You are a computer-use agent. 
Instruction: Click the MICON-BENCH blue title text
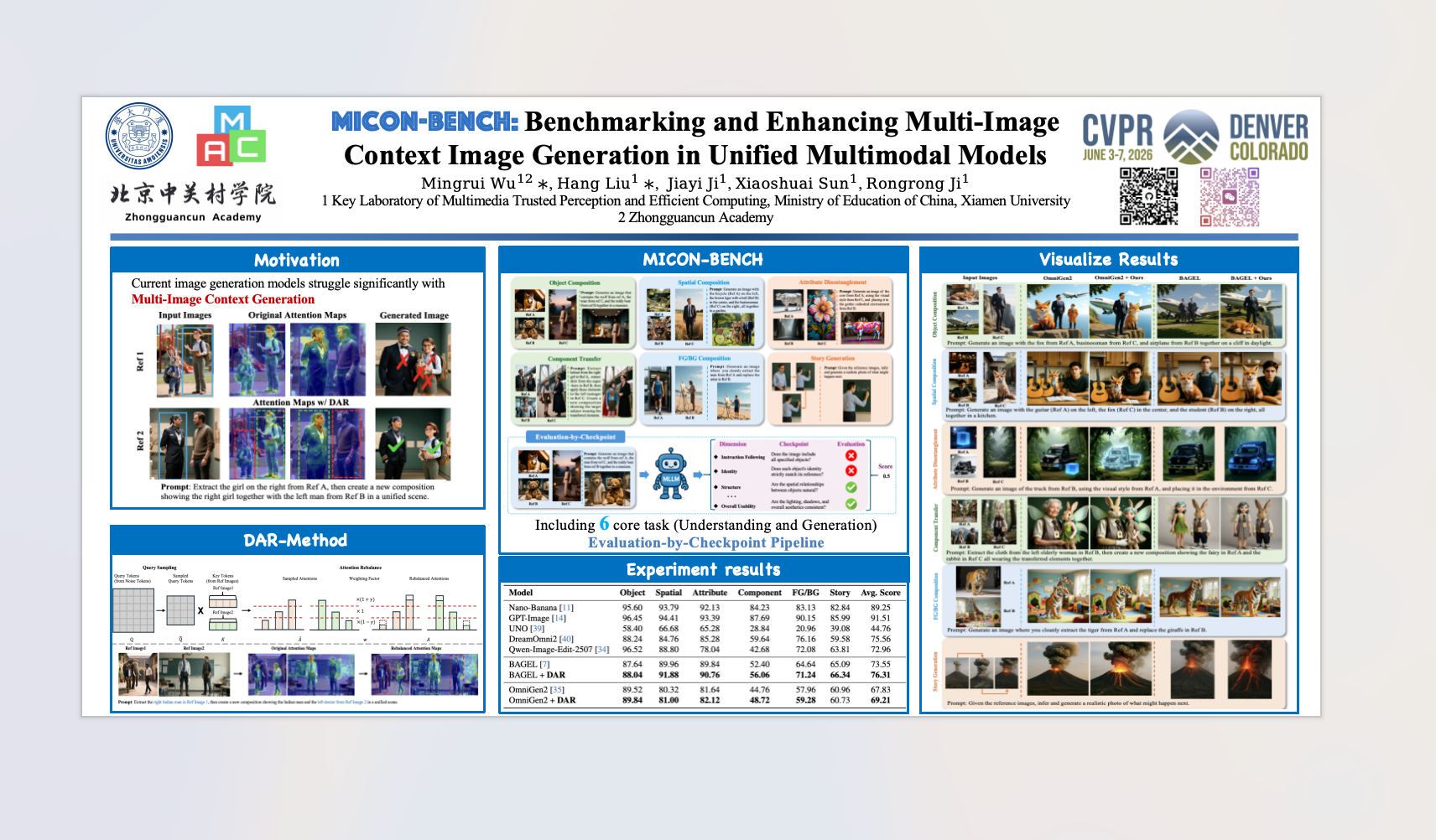(x=425, y=122)
